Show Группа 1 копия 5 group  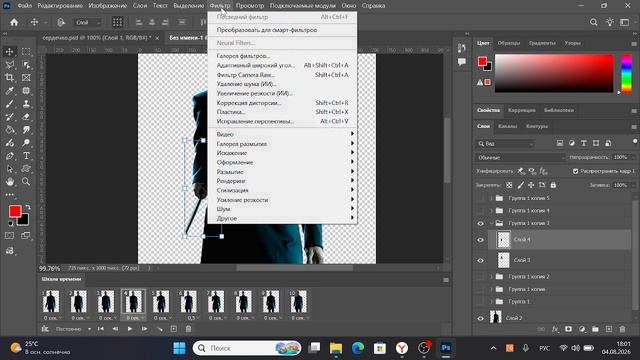[480, 198]
